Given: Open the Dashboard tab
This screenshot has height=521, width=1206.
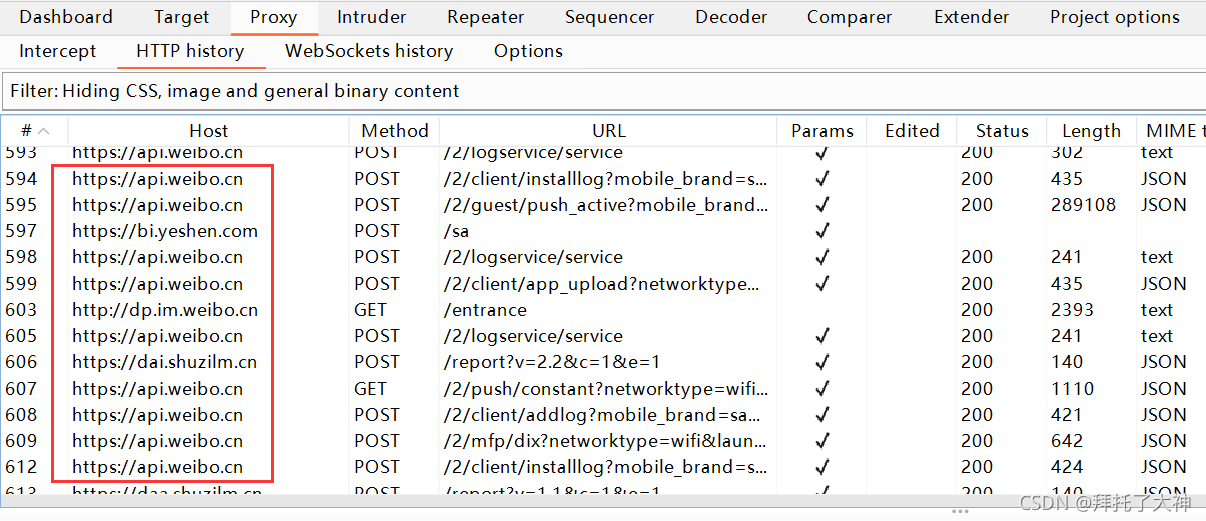Looking at the screenshot, I should click(66, 17).
